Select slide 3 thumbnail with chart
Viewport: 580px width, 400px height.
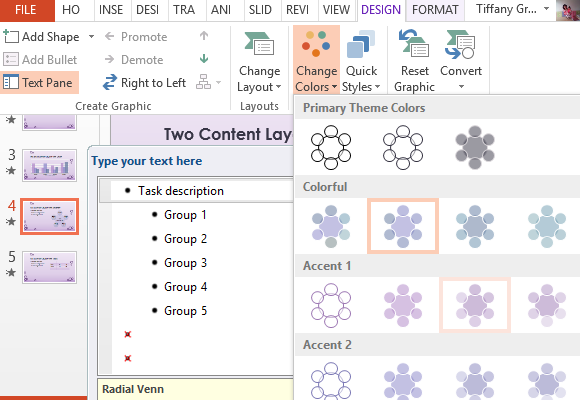(x=50, y=165)
